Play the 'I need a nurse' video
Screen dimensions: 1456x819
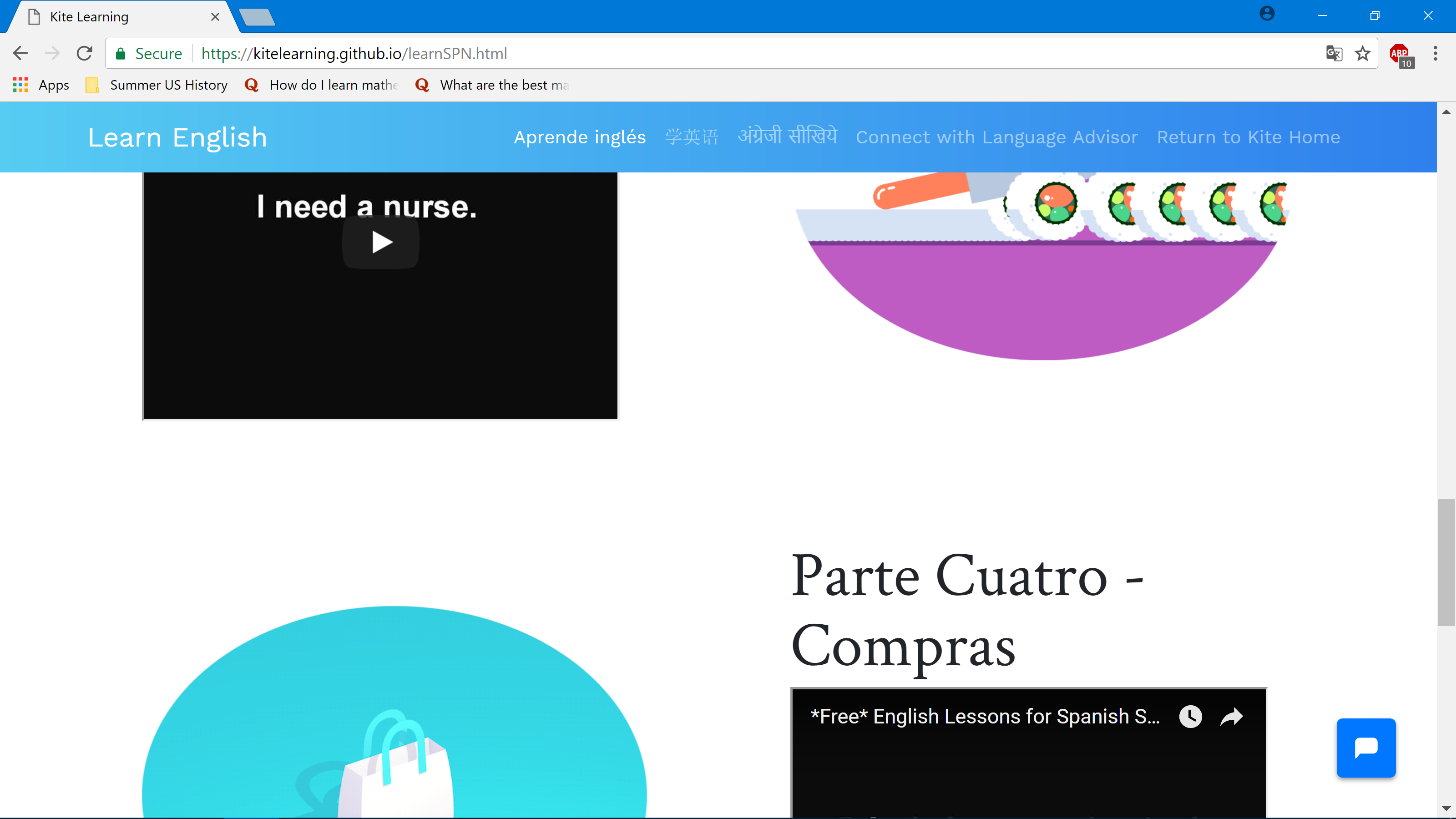pos(380,243)
